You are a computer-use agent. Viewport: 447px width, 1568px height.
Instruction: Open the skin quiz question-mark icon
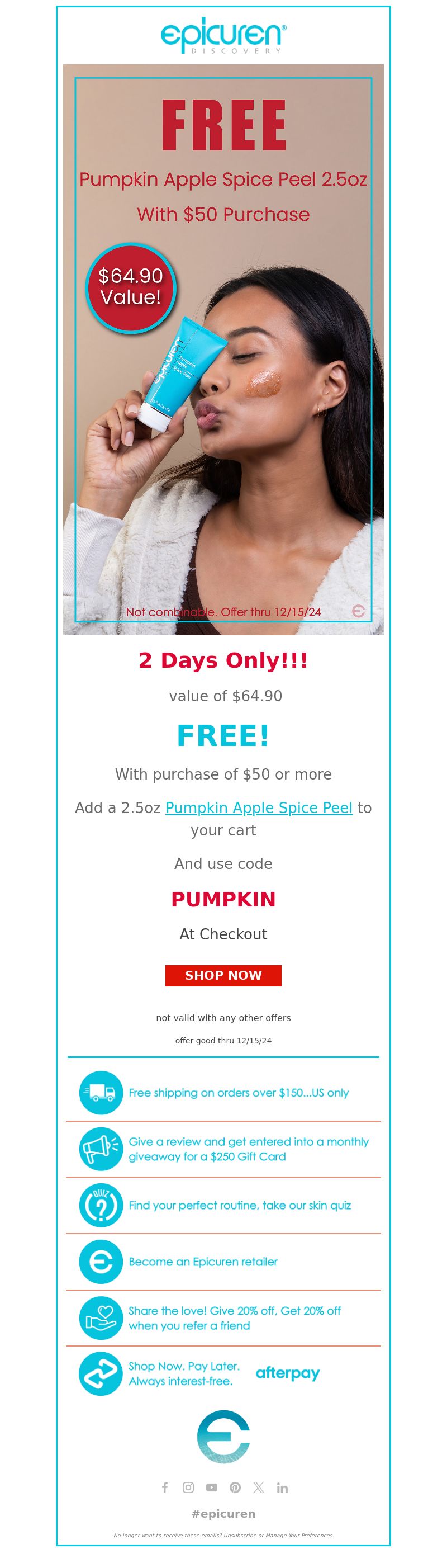click(x=101, y=1205)
